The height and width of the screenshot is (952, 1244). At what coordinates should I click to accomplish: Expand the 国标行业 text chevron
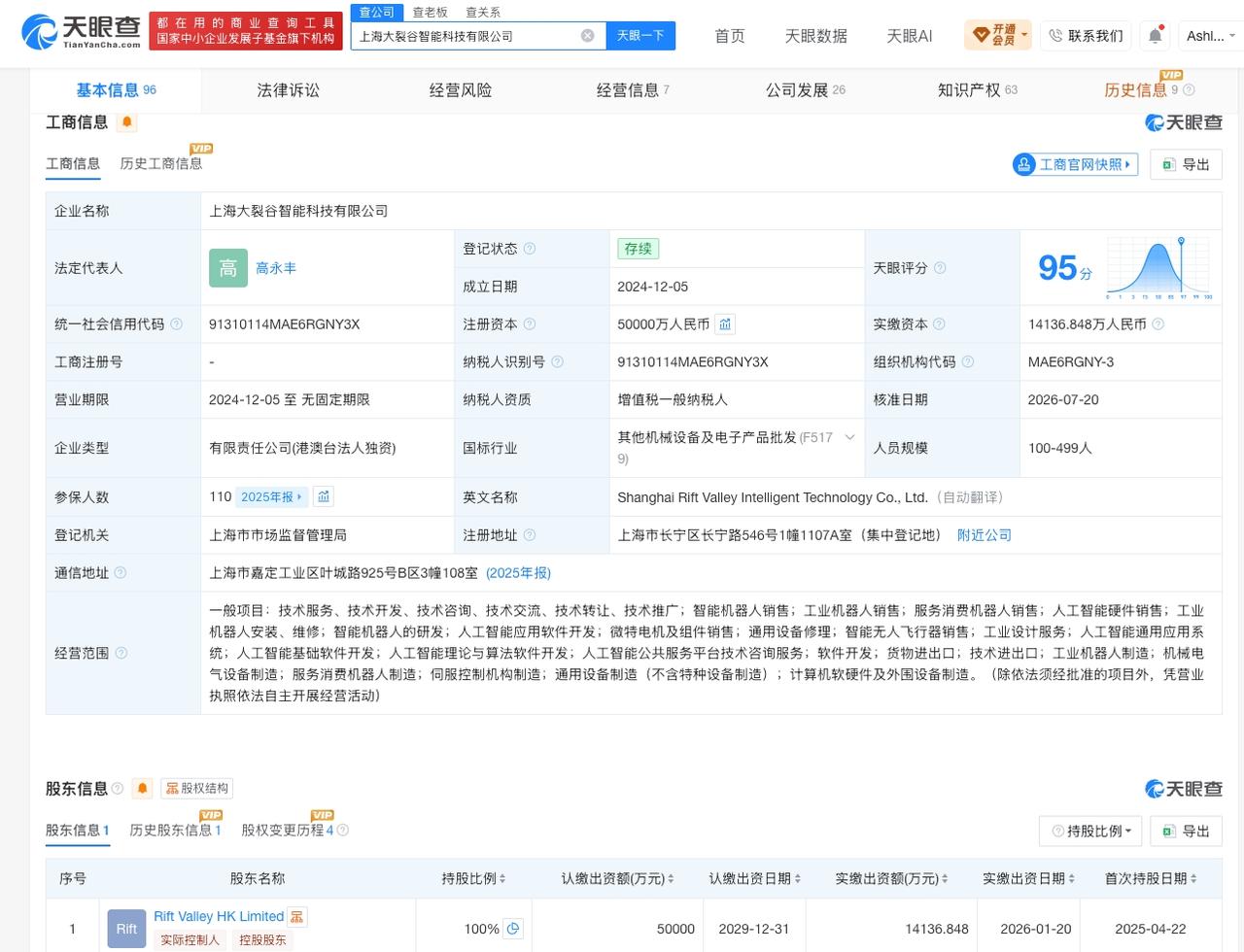[x=849, y=438]
